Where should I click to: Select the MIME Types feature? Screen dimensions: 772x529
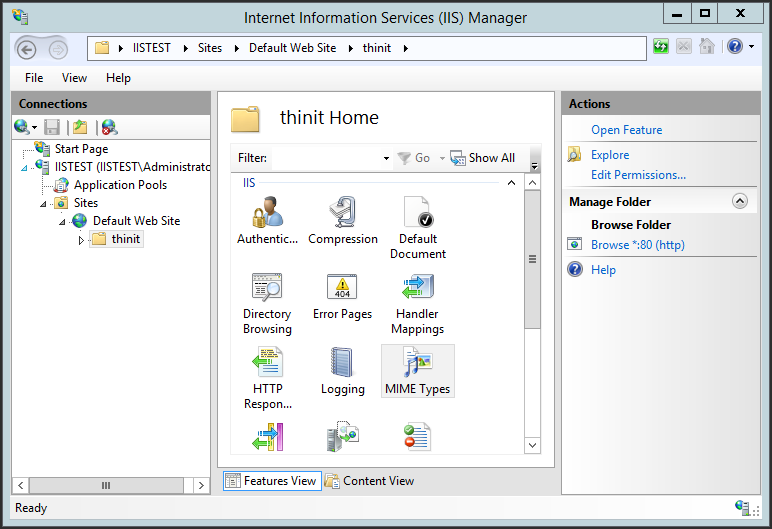tap(418, 371)
